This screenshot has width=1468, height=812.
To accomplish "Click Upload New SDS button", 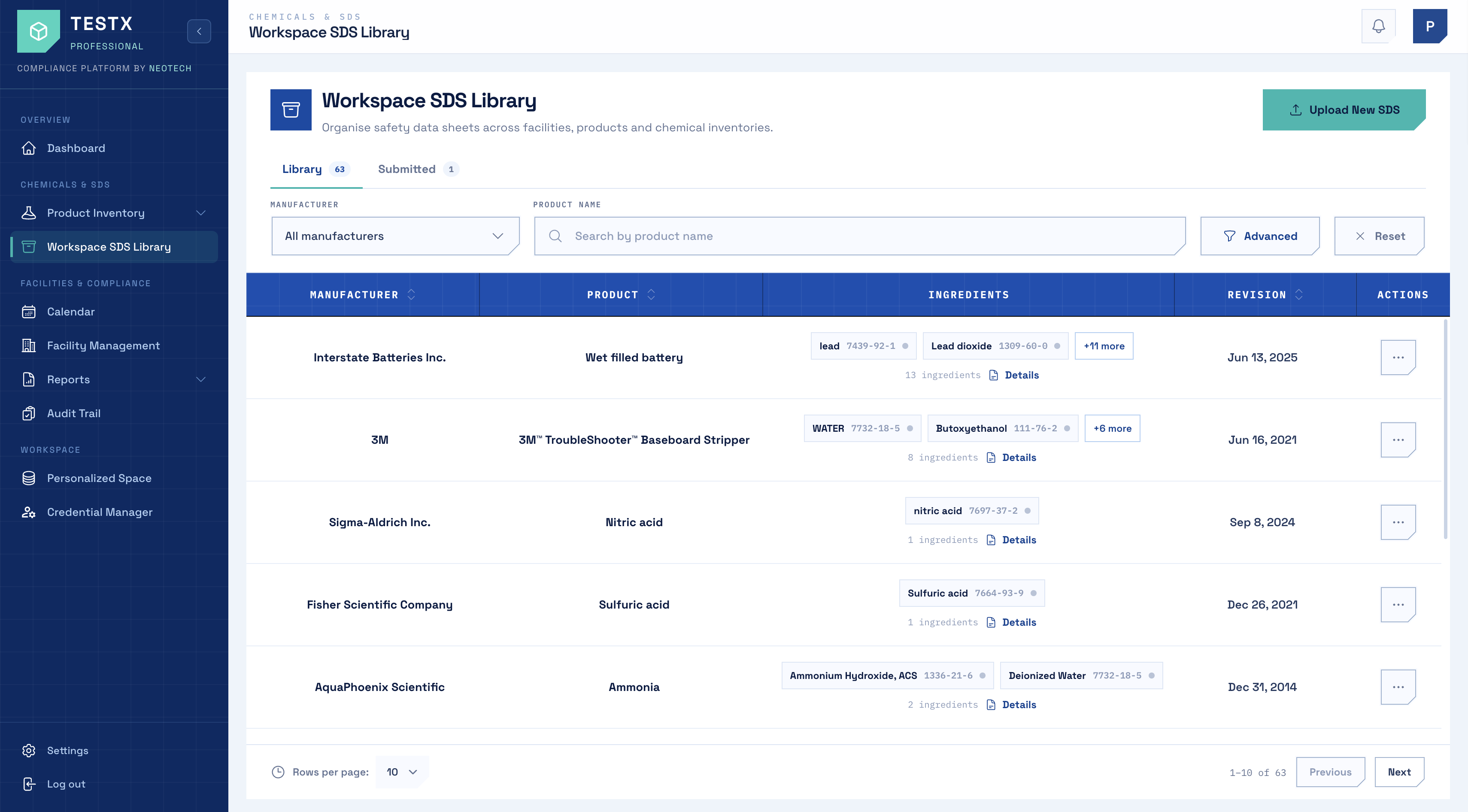I will click(1344, 110).
